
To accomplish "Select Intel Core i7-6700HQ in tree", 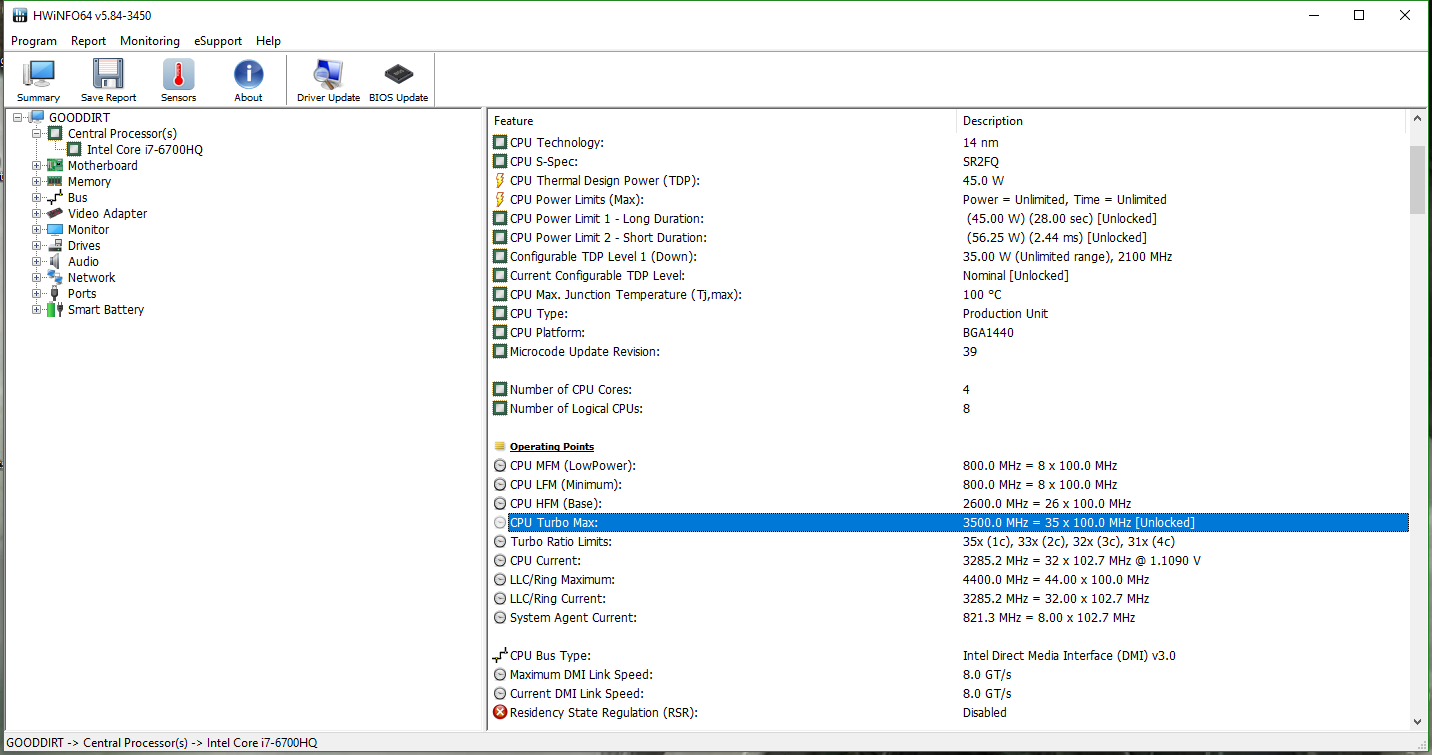I will tap(144, 150).
